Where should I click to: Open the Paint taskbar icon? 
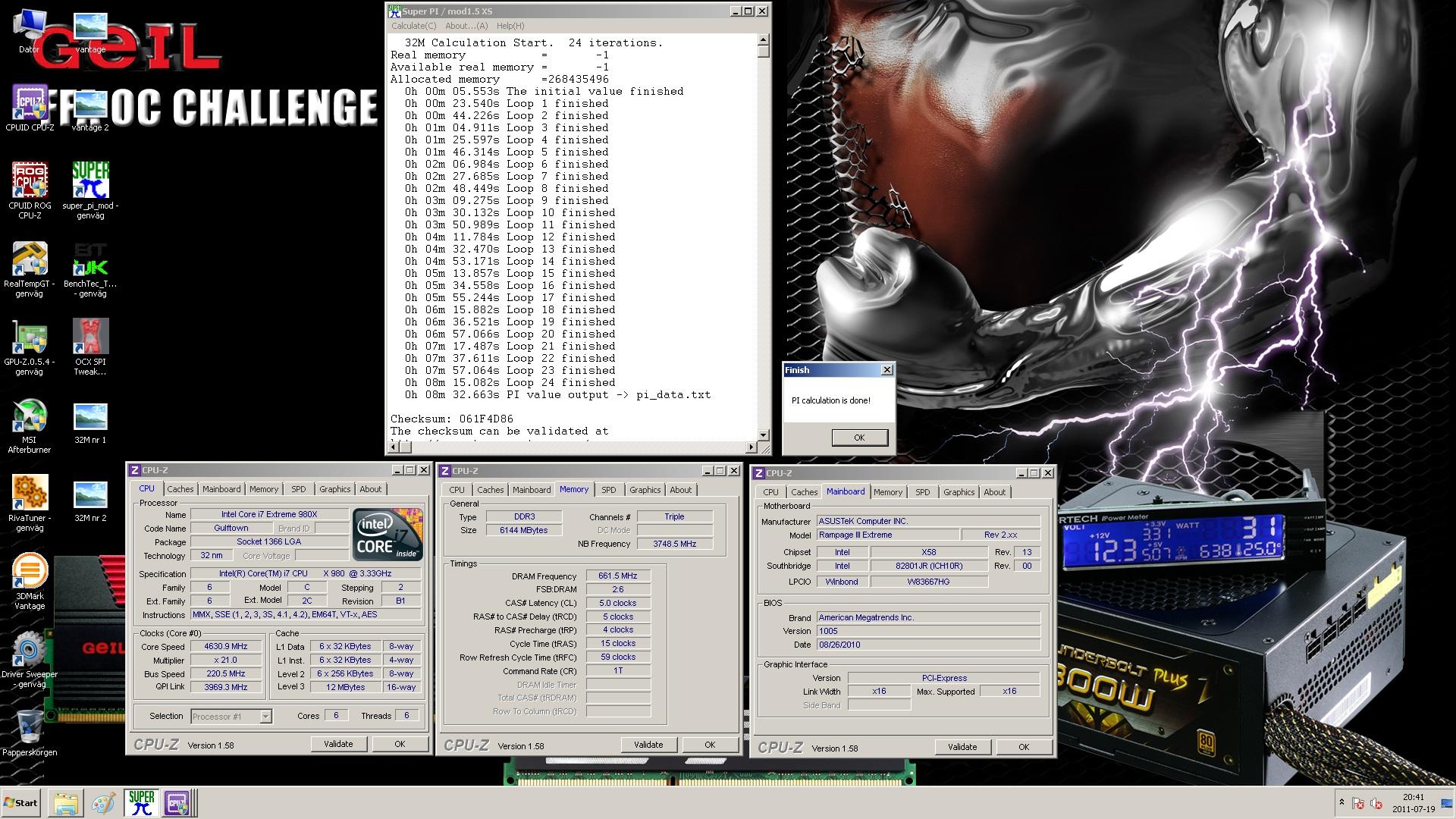tap(103, 803)
